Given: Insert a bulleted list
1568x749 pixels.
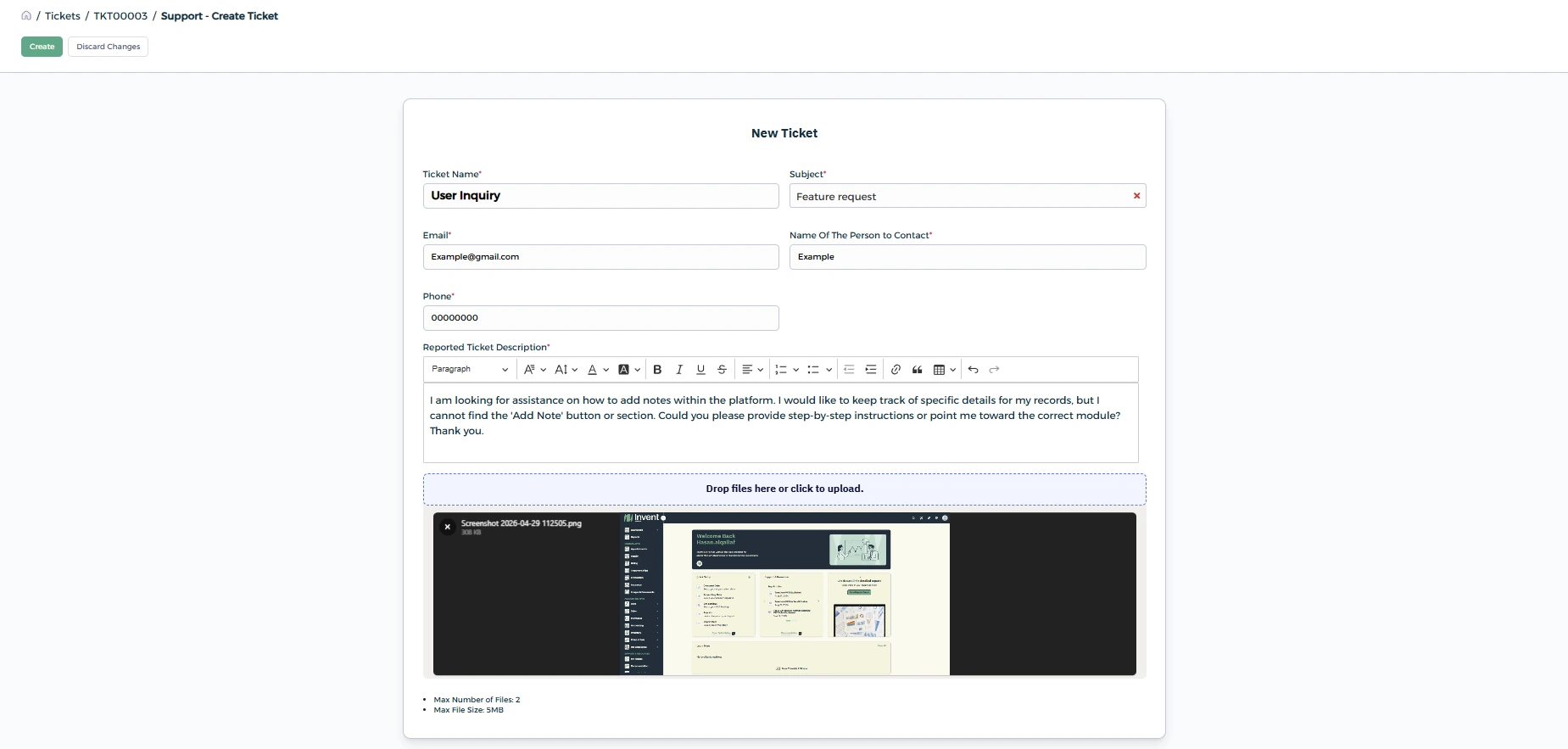Looking at the screenshot, I should point(813,370).
